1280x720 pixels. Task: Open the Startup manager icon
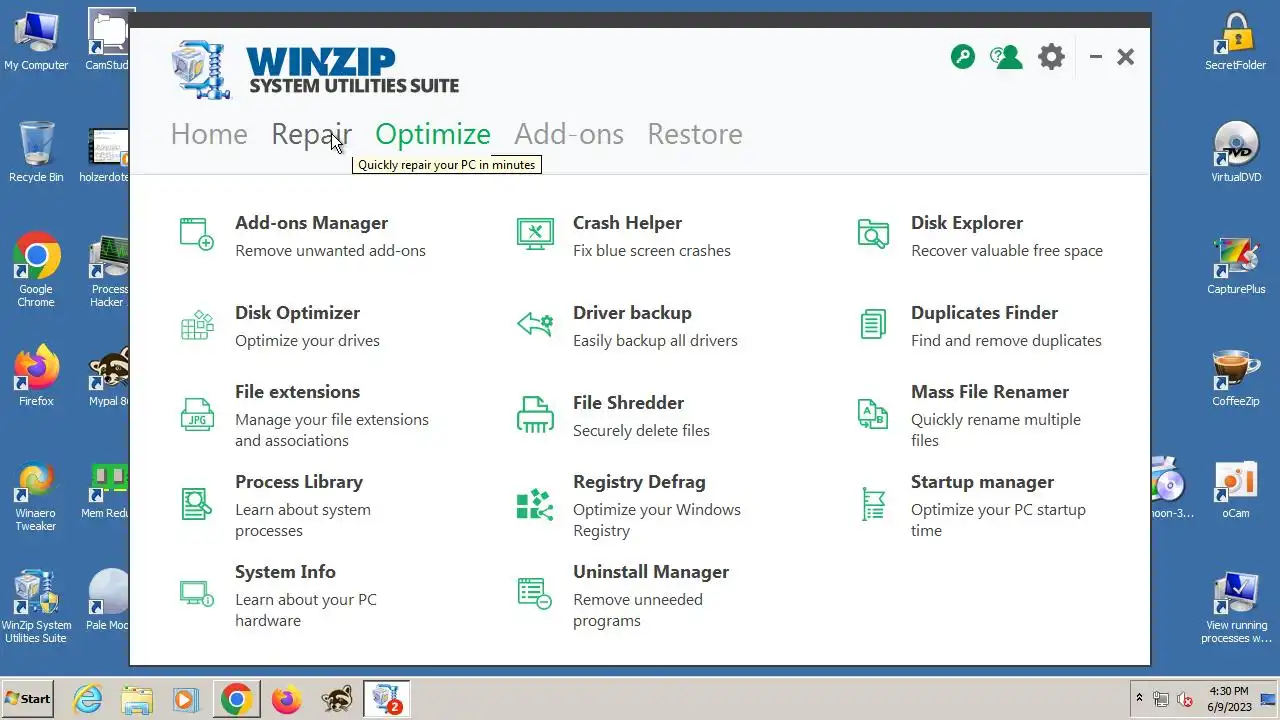pos(873,504)
